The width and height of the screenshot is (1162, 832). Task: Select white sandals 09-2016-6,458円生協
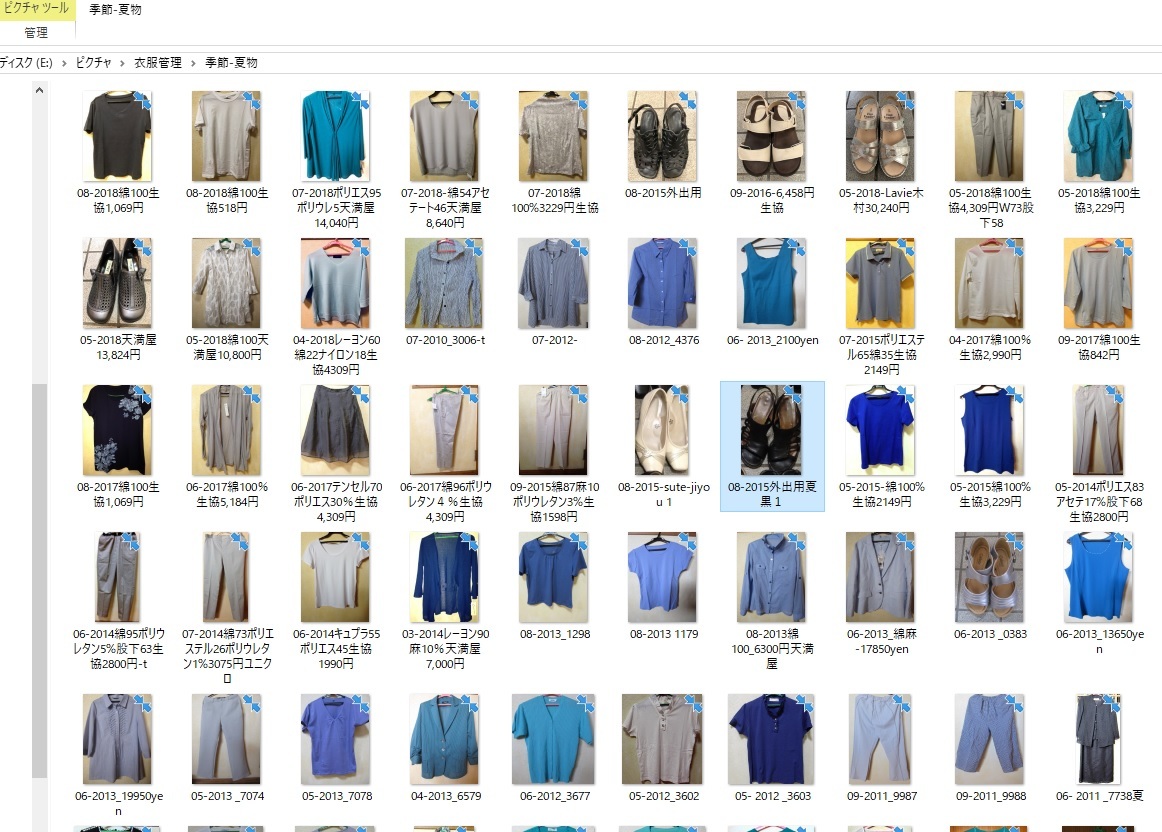pyautogui.click(x=771, y=136)
